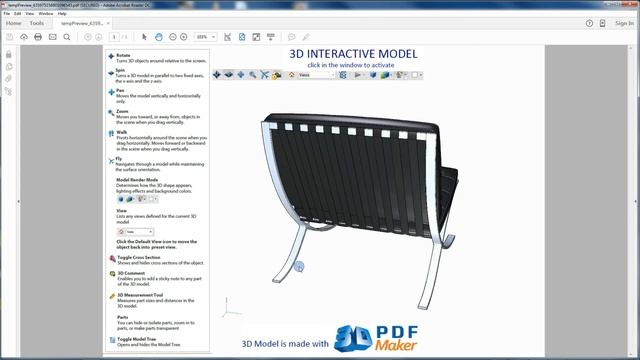
Task: Click the highlight text pen icon
Action: (x=306, y=37)
